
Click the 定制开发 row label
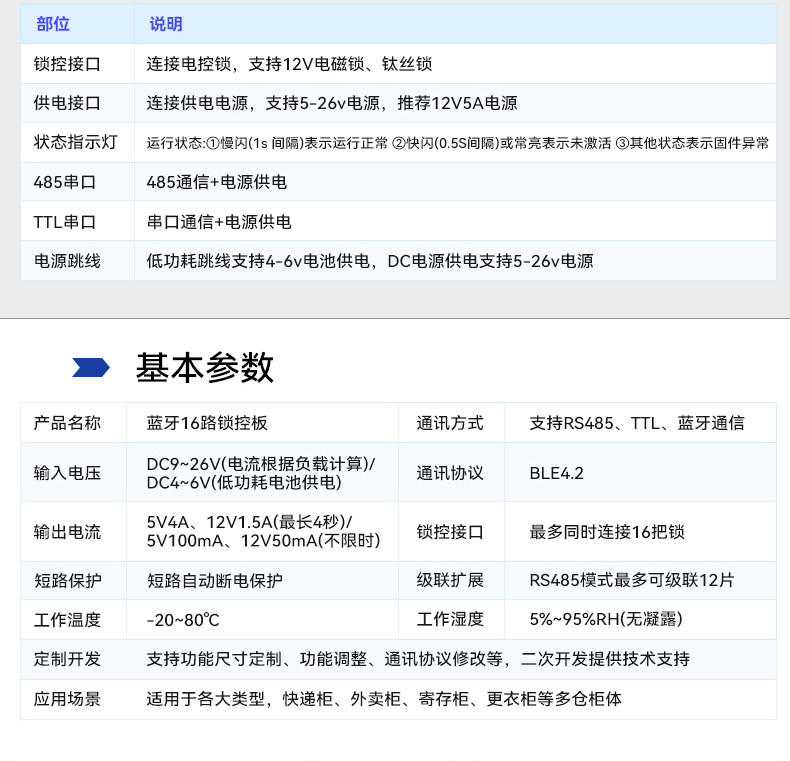pos(67,659)
